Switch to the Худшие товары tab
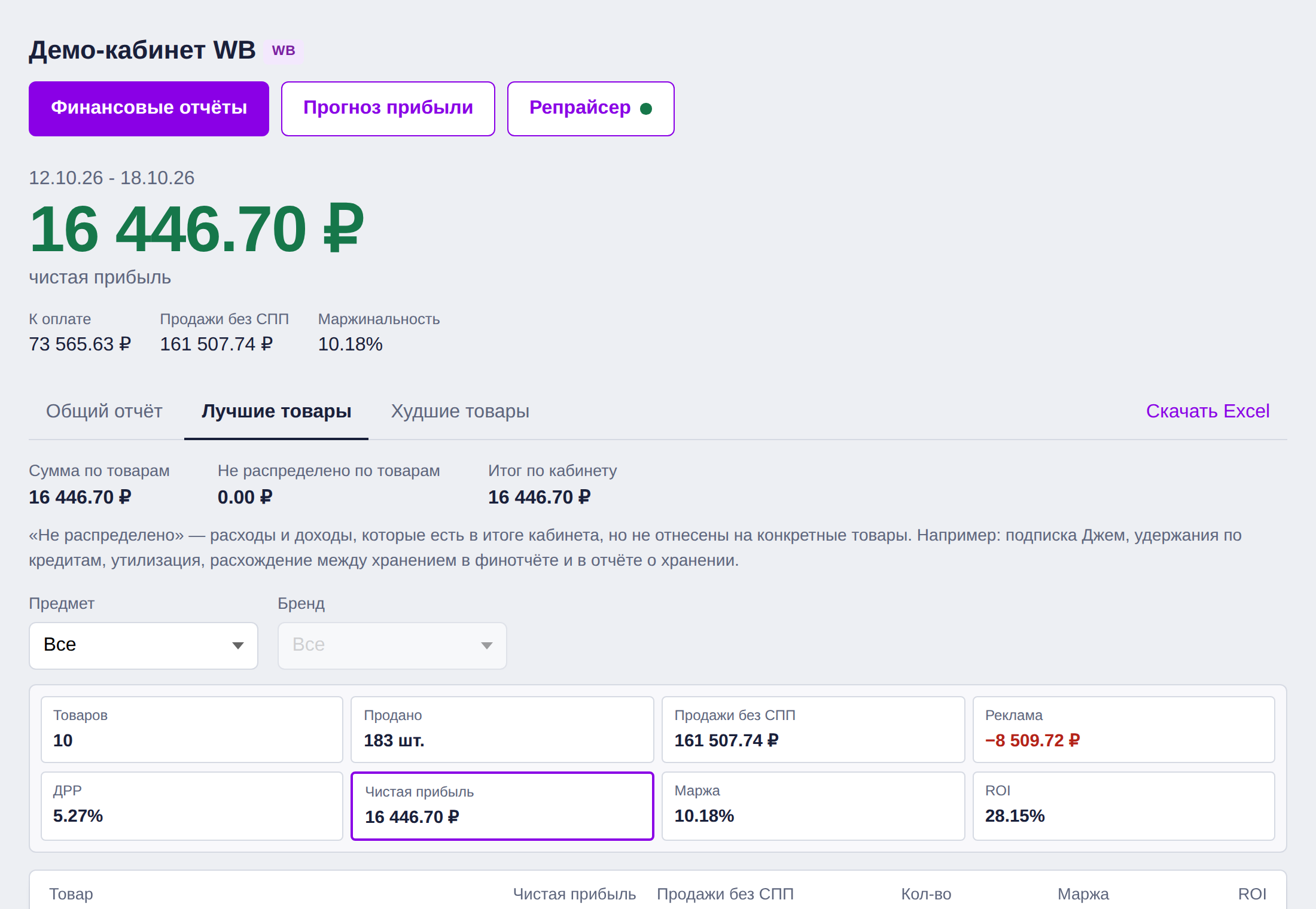This screenshot has width=1316, height=909. click(x=460, y=411)
